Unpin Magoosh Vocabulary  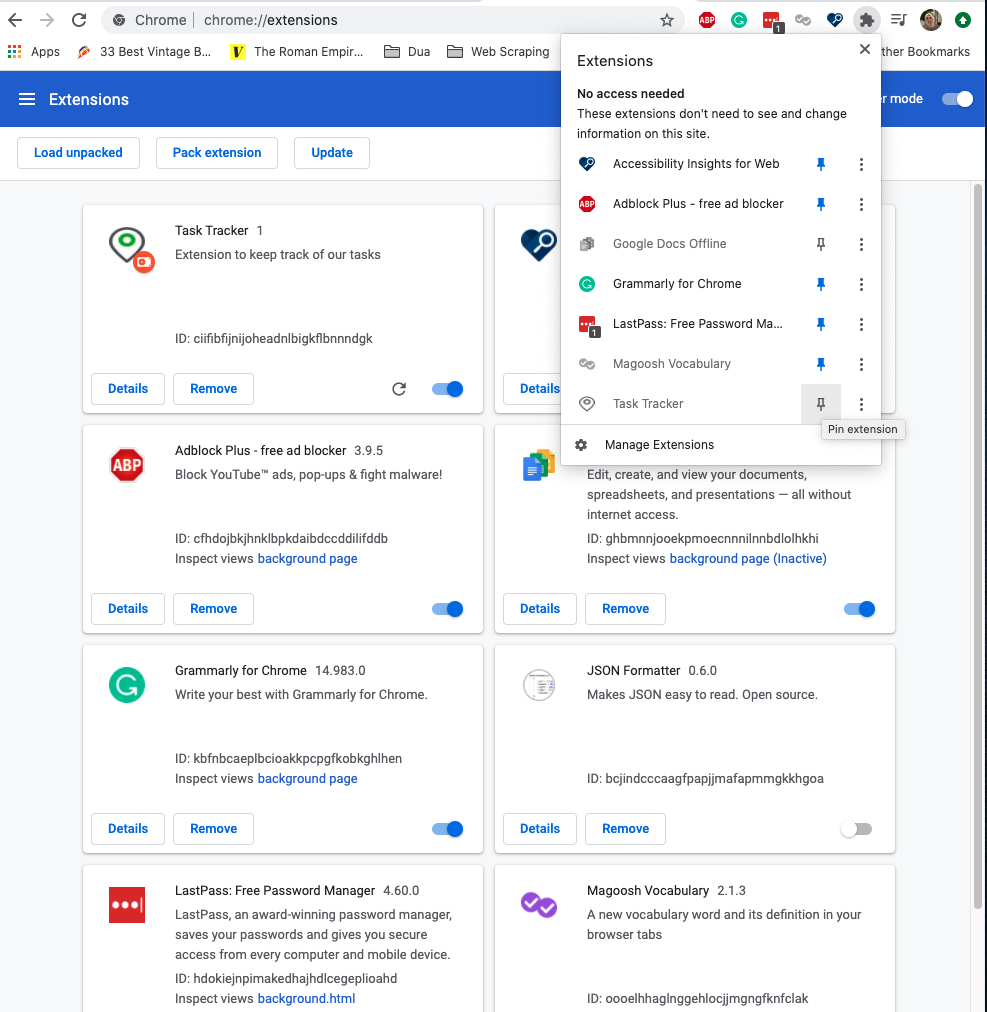[x=820, y=364]
